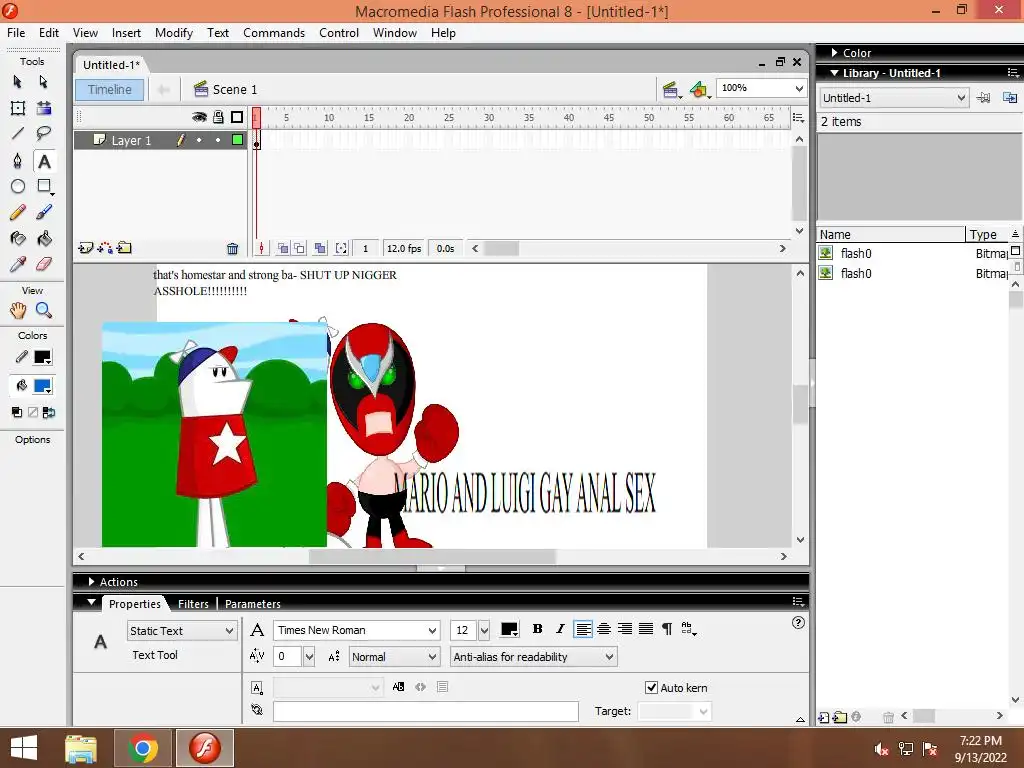Click the Center Frame timeline icon
1024x768 pixels.
coord(261,248)
